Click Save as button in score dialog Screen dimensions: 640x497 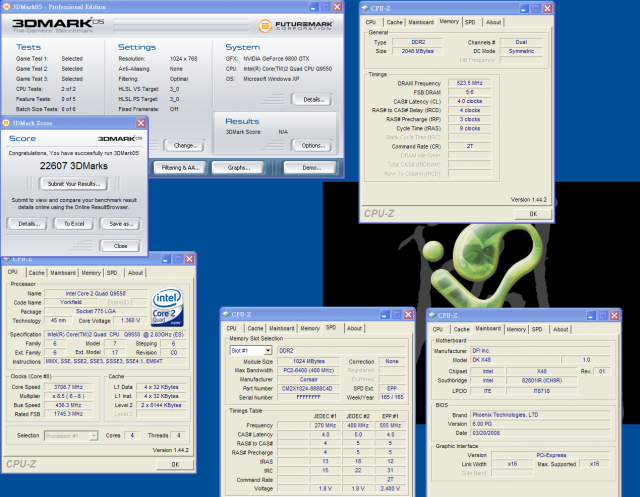point(120,224)
